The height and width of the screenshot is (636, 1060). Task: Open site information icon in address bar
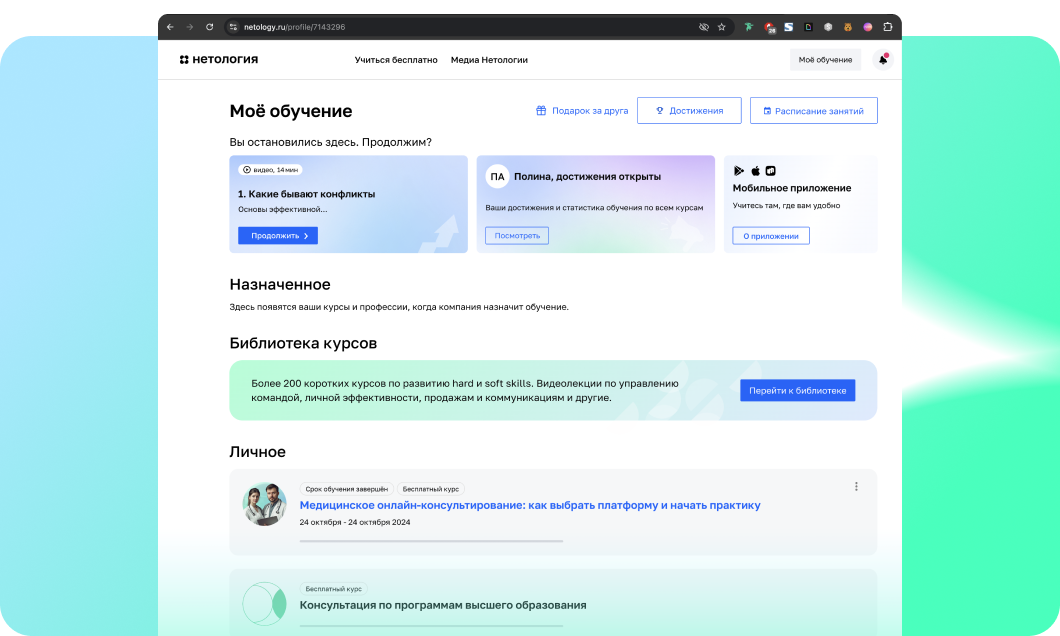233,27
